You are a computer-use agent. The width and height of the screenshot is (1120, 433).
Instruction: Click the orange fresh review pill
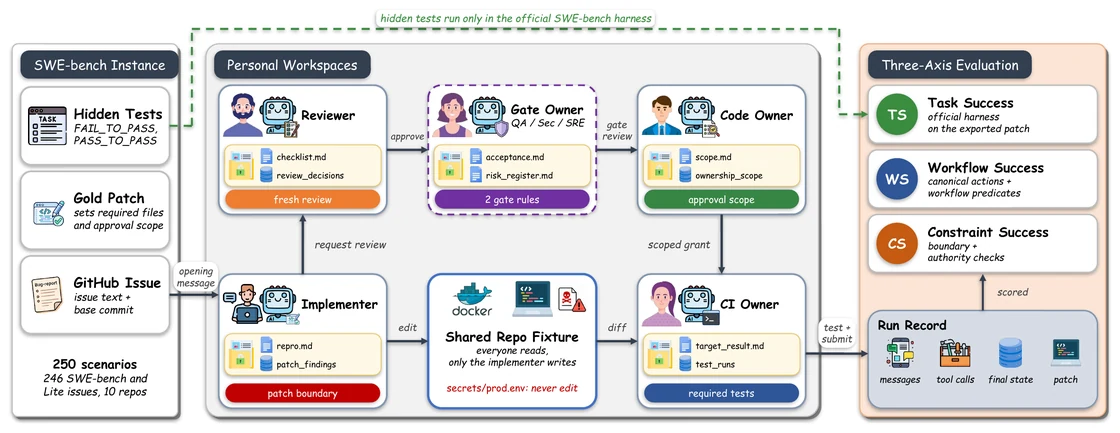point(302,199)
